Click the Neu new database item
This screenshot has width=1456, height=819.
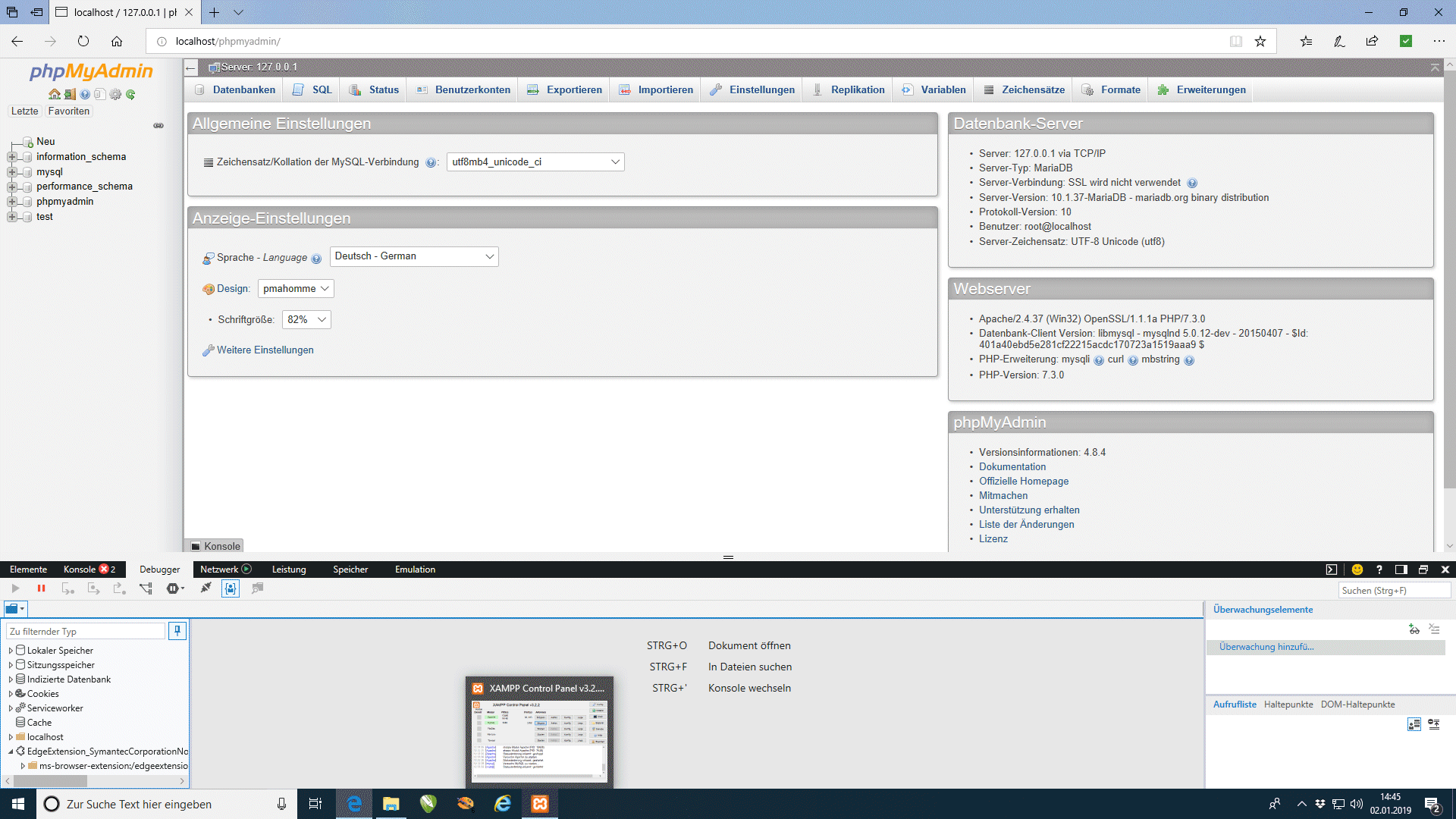[45, 142]
